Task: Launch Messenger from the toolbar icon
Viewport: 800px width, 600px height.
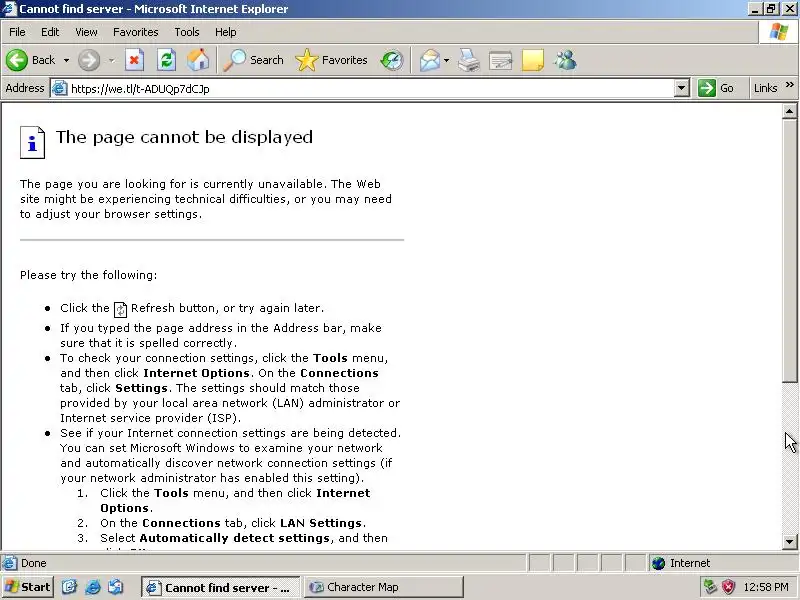Action: (x=565, y=60)
